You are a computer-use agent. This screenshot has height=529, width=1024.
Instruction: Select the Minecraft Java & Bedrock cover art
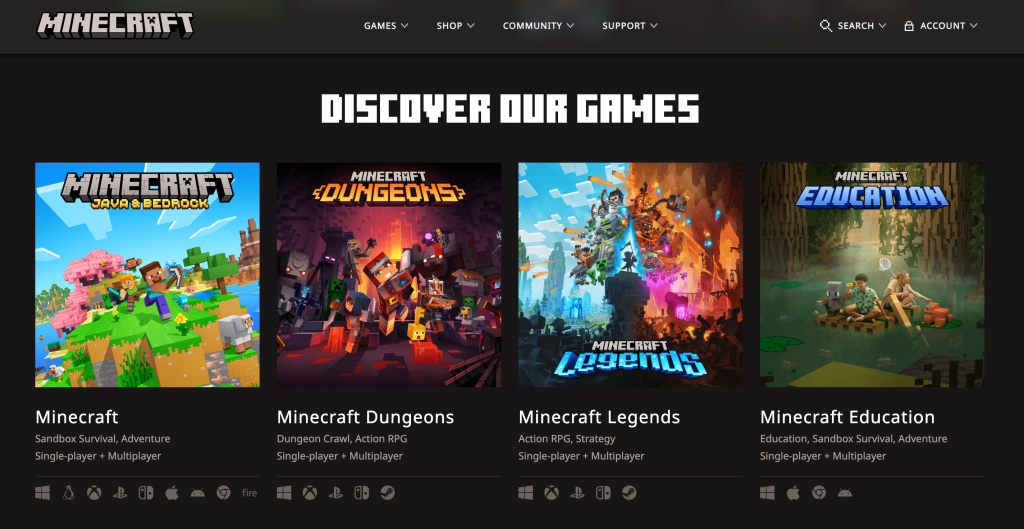pyautogui.click(x=147, y=275)
